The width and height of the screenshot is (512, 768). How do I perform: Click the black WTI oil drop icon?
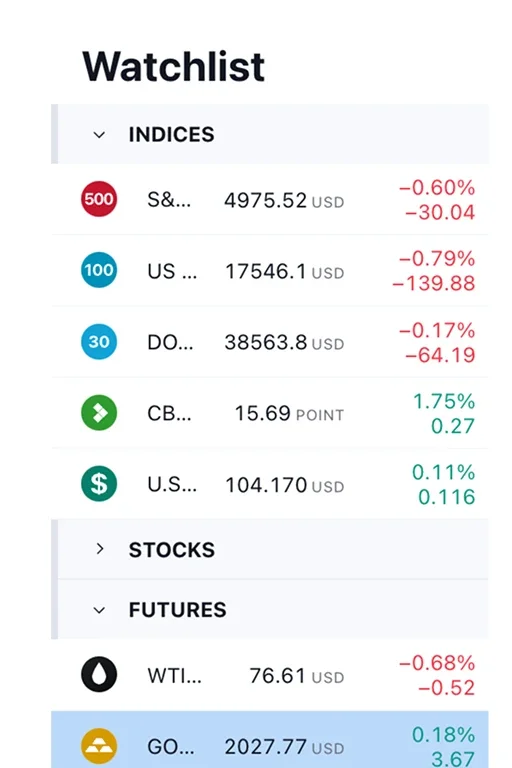(99, 674)
